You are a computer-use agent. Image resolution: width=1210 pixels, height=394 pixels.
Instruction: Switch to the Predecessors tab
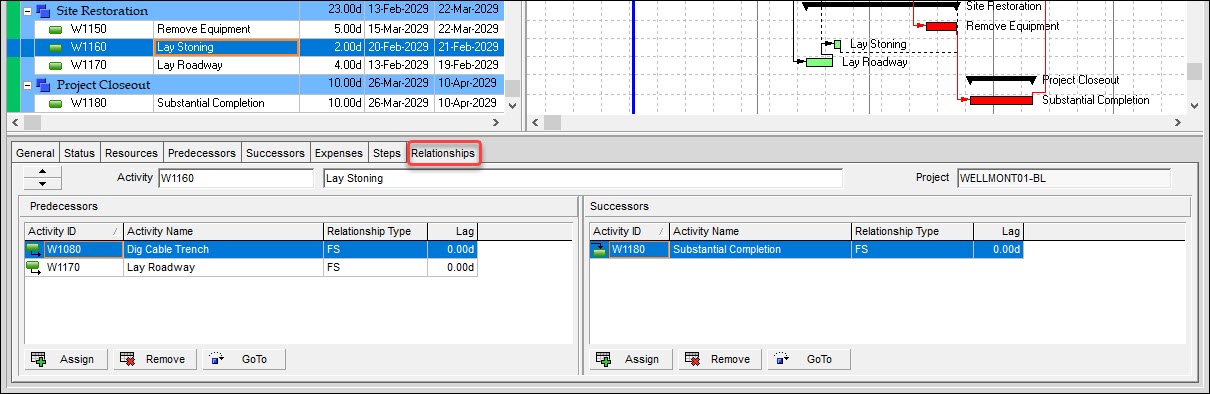pos(202,153)
